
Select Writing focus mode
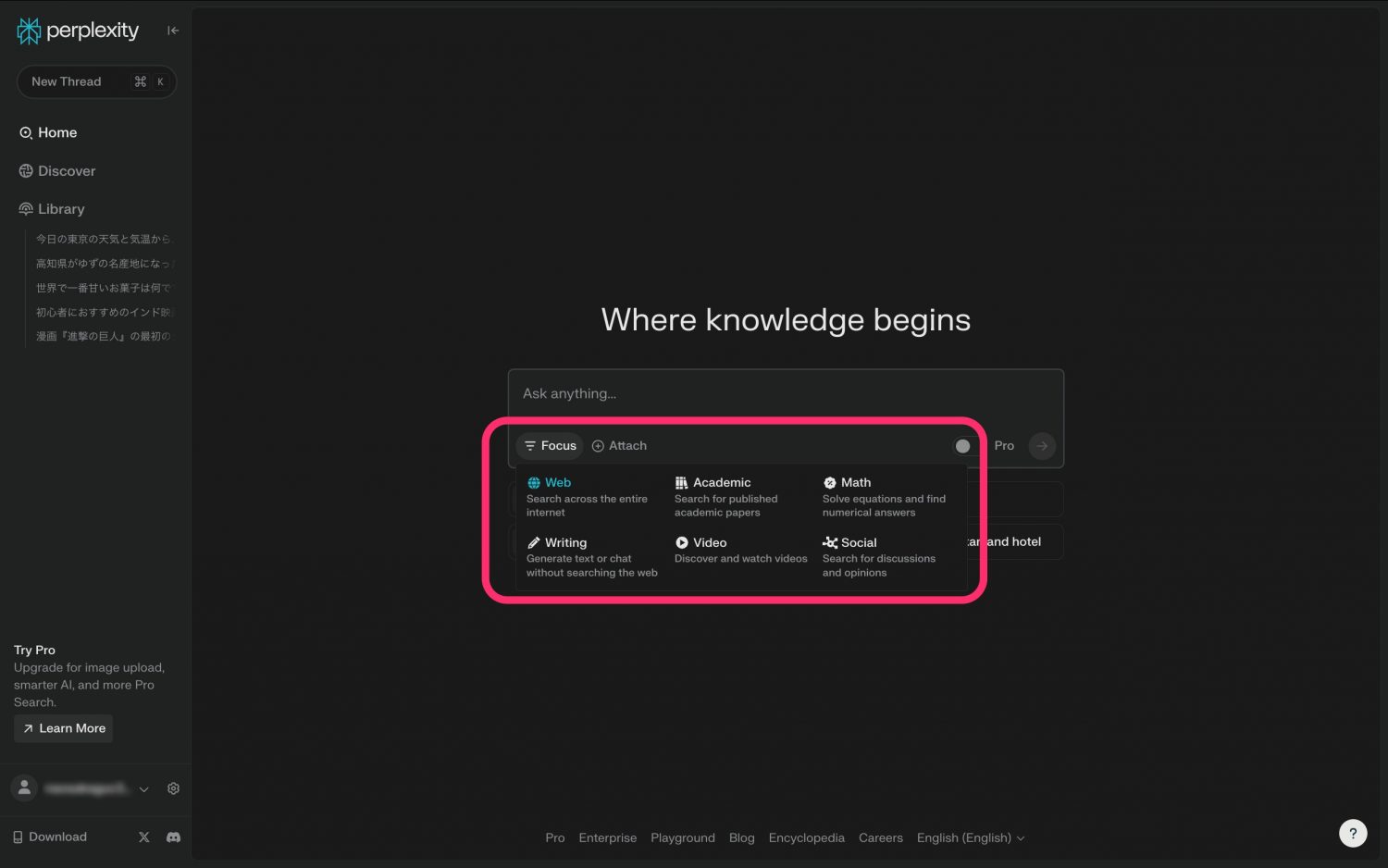coord(592,557)
